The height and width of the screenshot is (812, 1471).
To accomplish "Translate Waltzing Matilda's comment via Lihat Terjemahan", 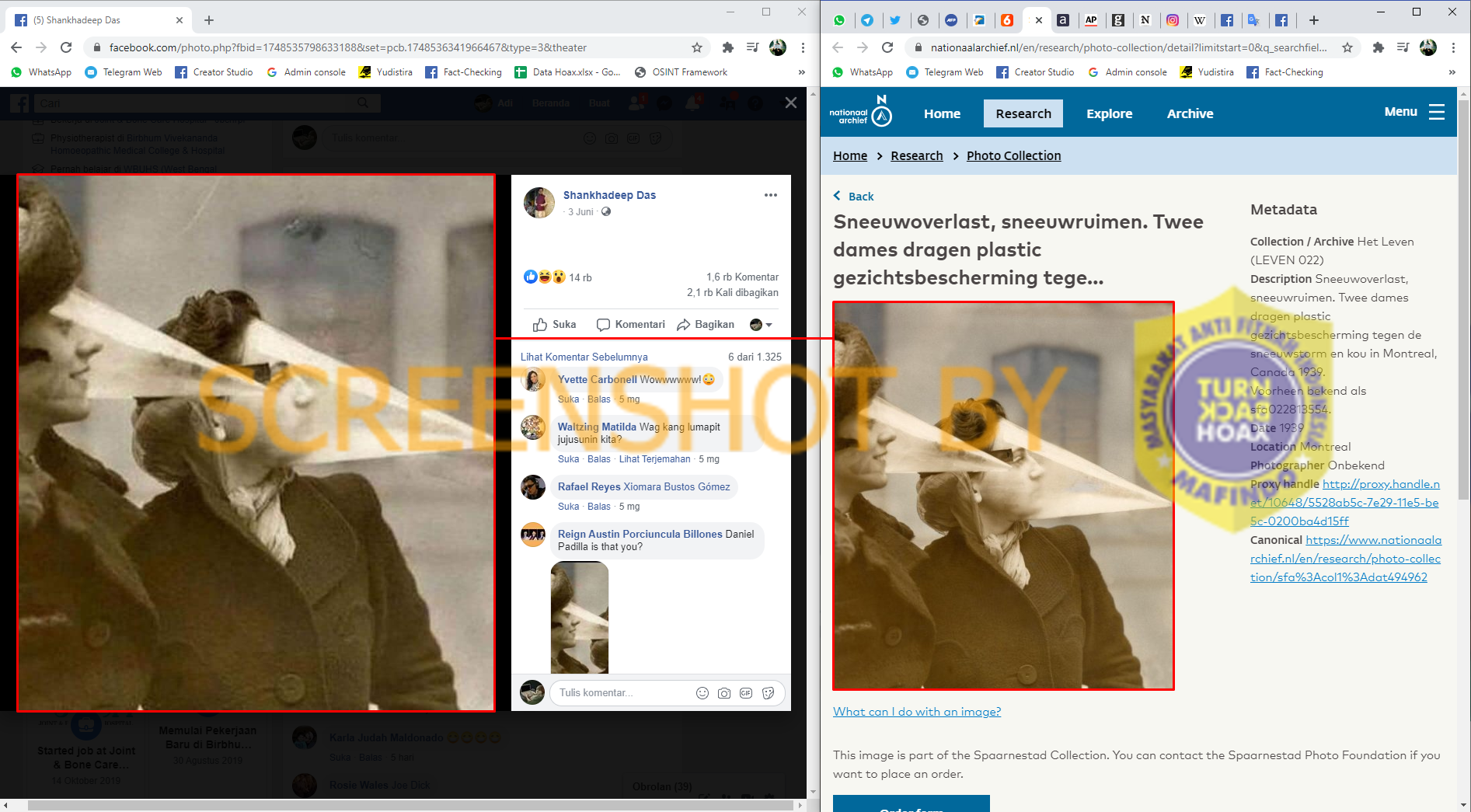I will (654, 459).
